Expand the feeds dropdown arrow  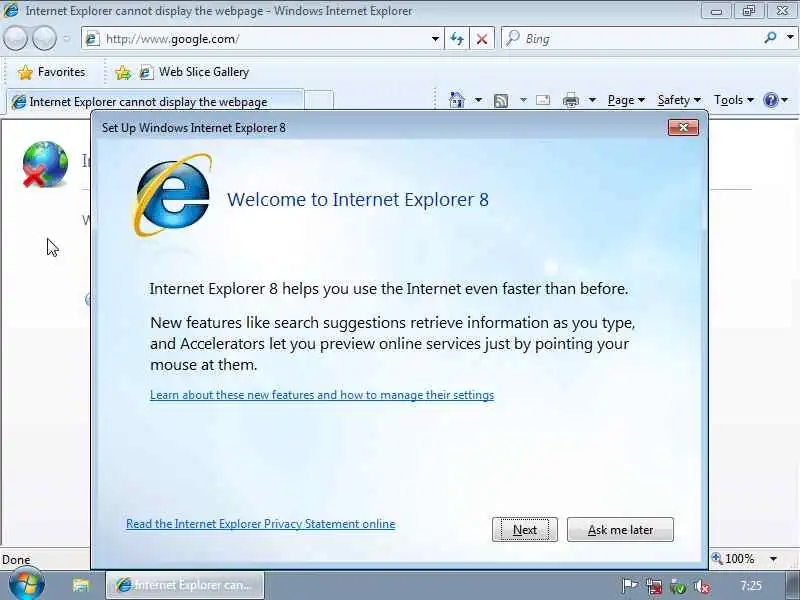[523, 100]
